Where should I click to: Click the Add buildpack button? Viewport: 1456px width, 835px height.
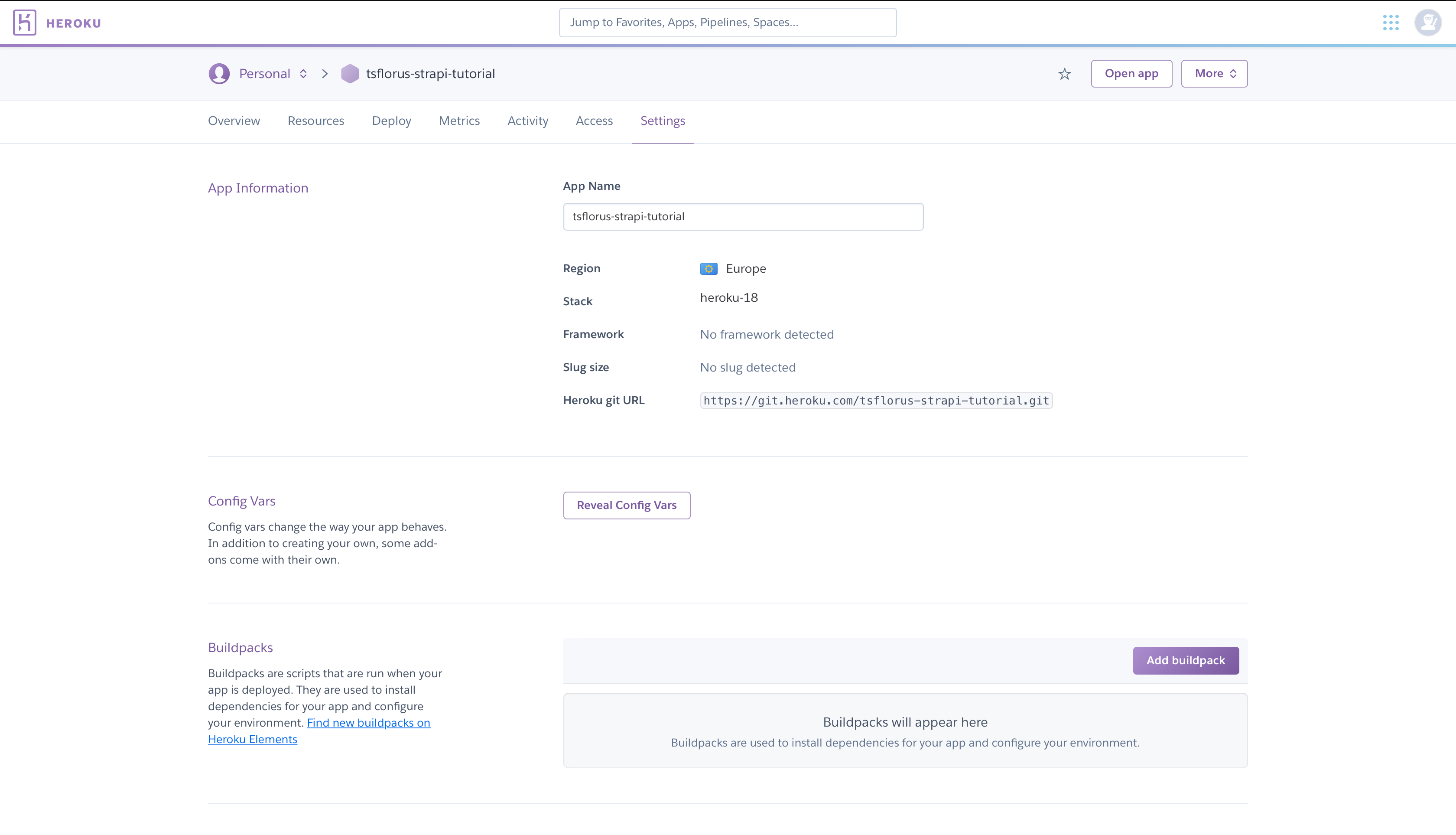pyautogui.click(x=1186, y=661)
